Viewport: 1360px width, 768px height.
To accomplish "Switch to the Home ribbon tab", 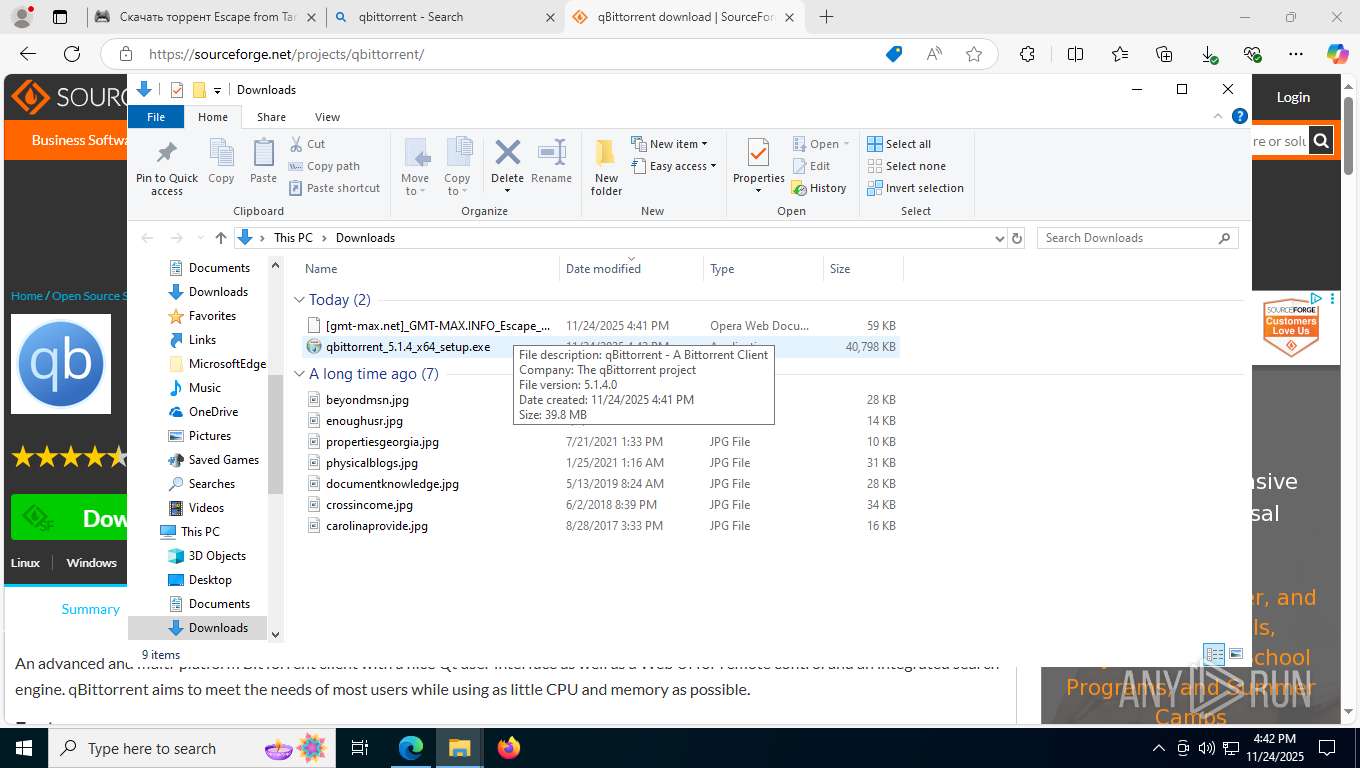I will point(213,117).
